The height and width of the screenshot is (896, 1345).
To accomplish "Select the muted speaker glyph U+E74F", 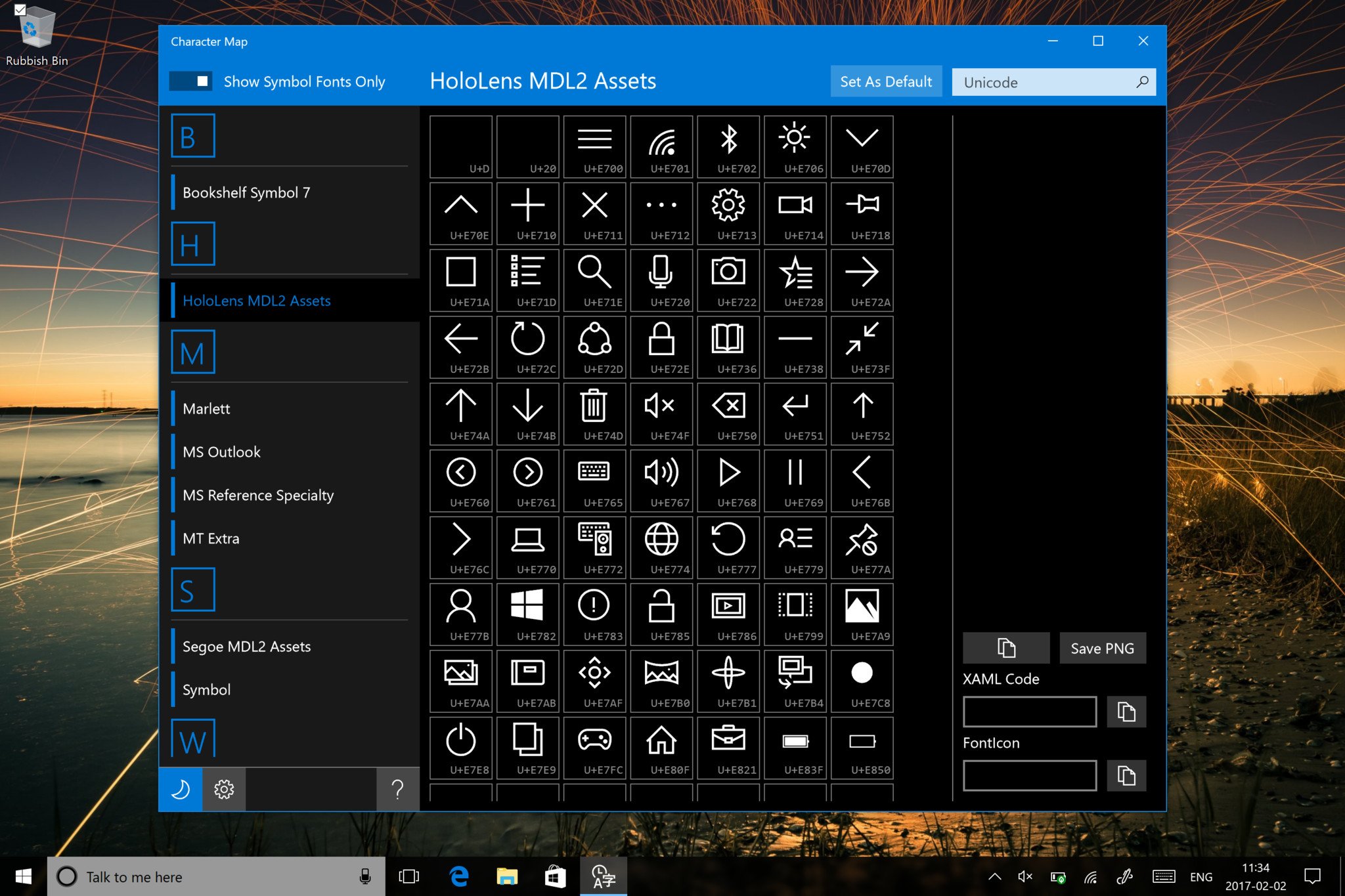I will (661, 414).
